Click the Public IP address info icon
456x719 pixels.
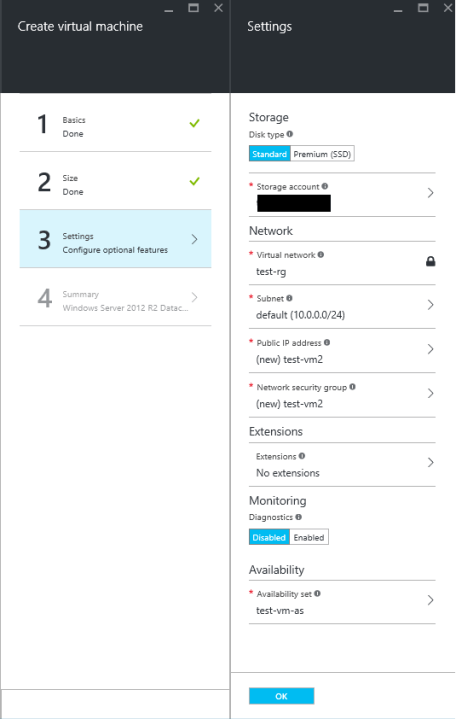327,343
